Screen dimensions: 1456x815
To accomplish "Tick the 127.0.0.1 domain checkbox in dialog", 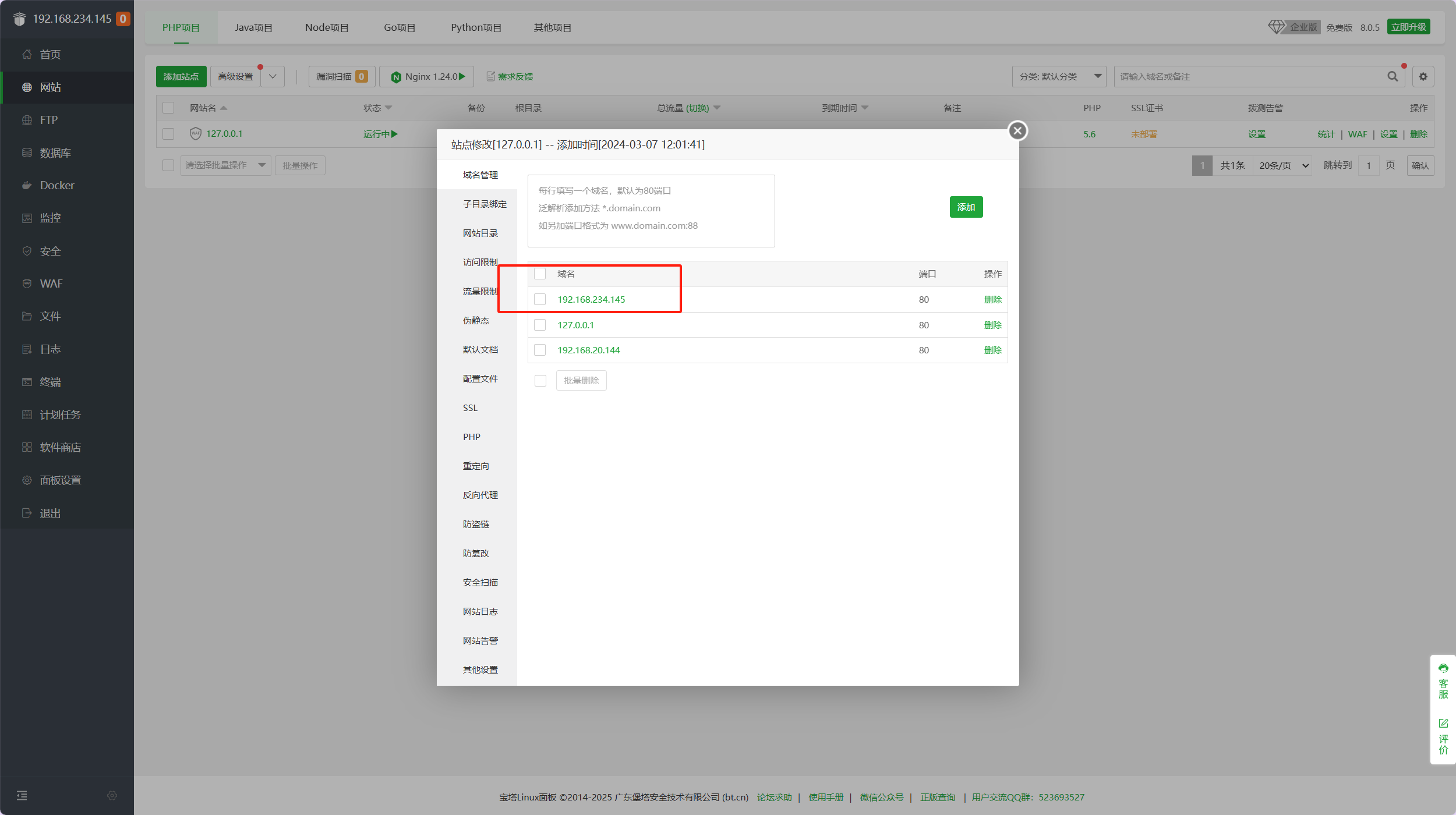I will tap(540, 325).
